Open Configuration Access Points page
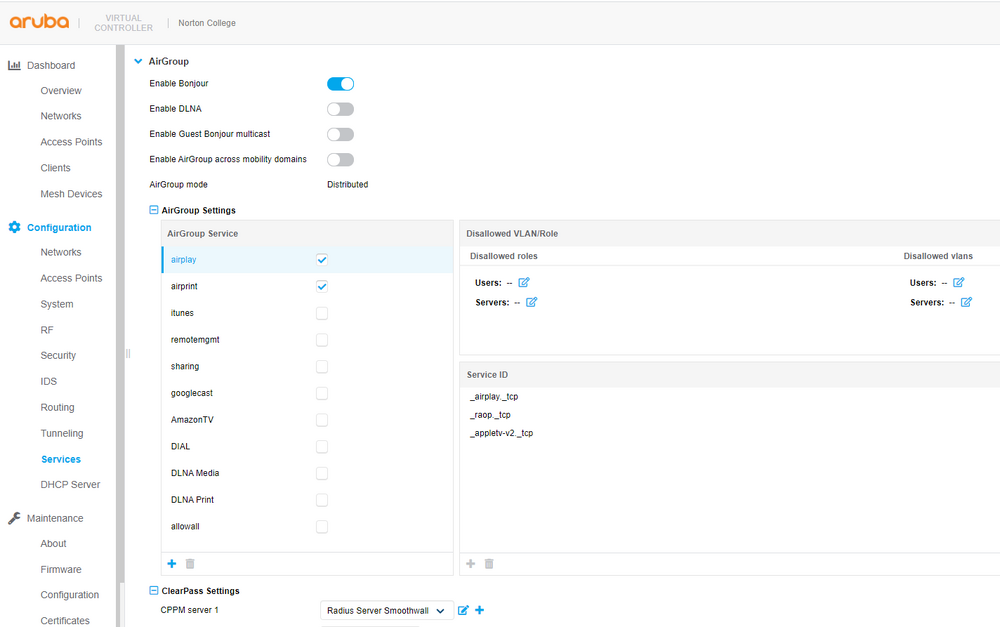 point(71,278)
